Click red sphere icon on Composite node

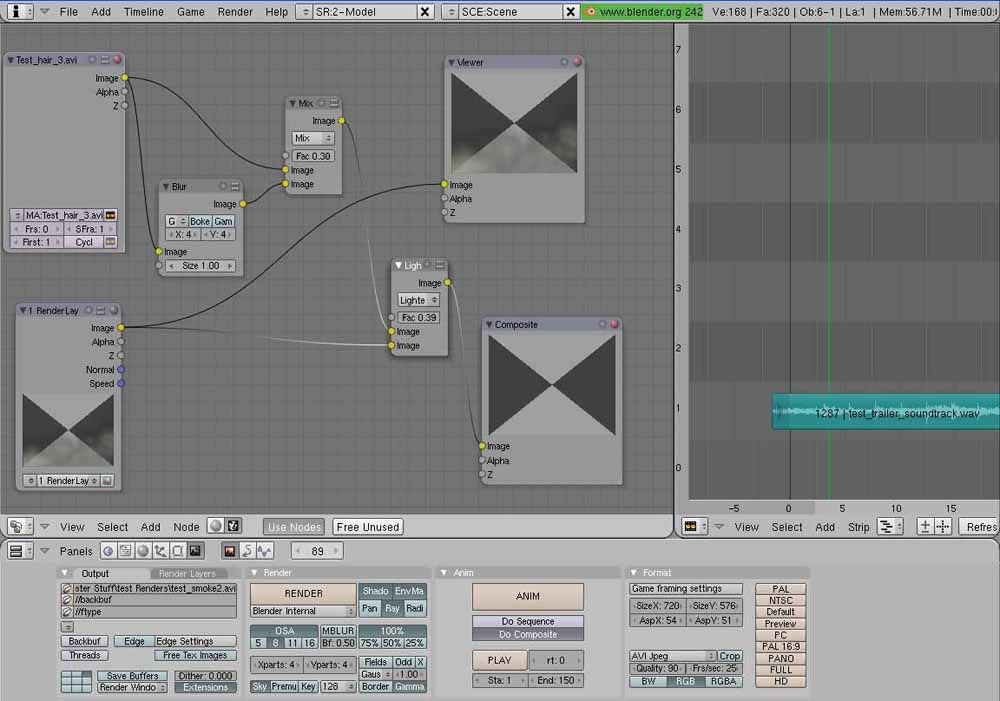click(x=615, y=324)
